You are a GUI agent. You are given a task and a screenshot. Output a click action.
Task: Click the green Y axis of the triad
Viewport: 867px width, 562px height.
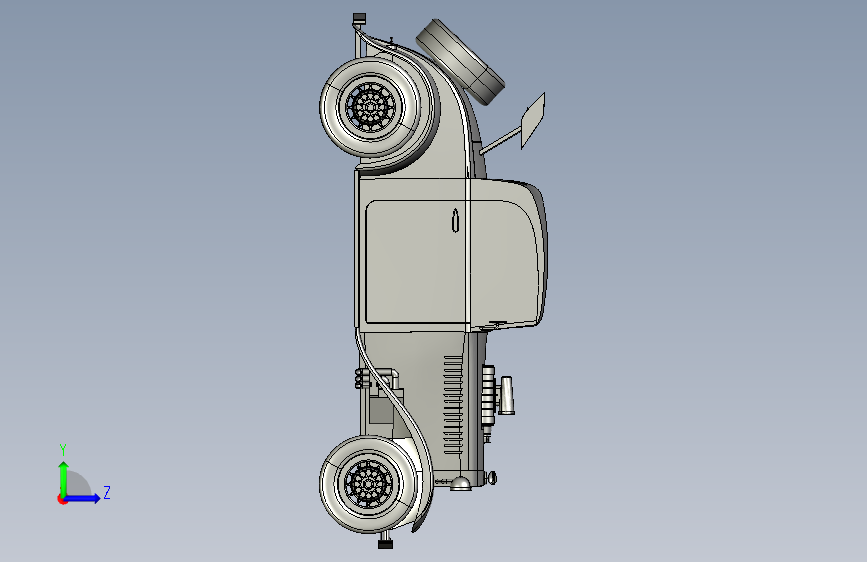click(x=64, y=478)
